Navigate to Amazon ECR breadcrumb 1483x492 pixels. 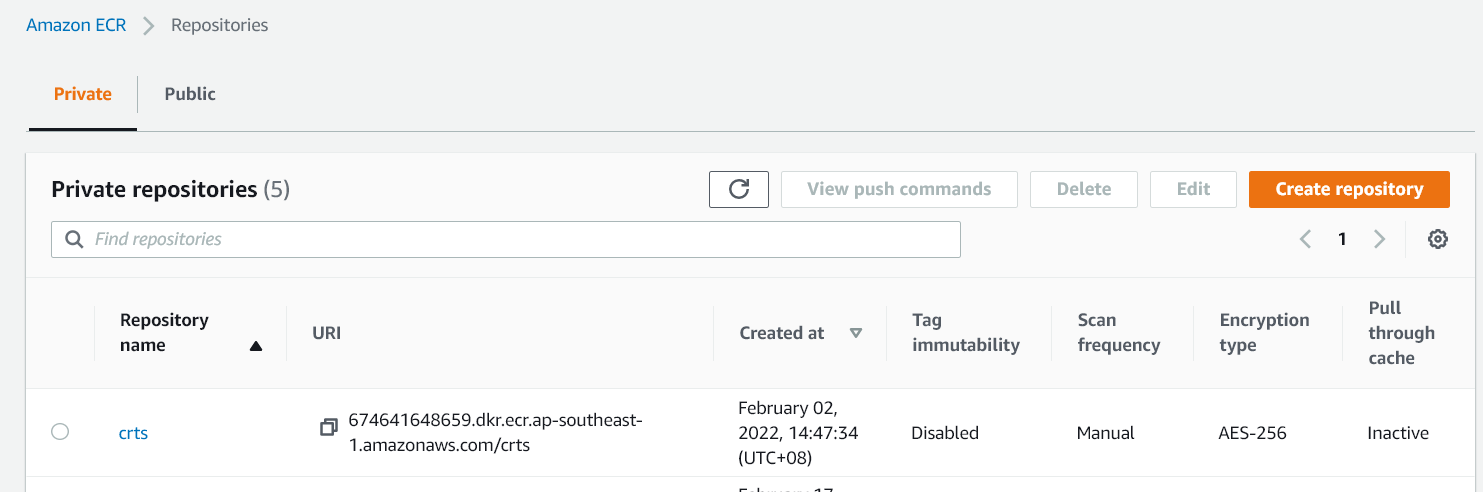[x=76, y=25]
